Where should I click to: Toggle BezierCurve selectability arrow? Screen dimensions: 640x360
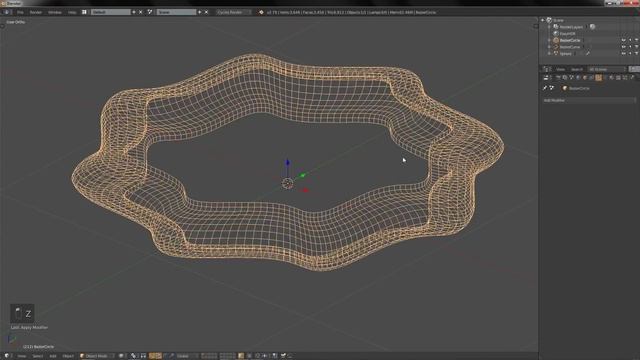[630, 47]
